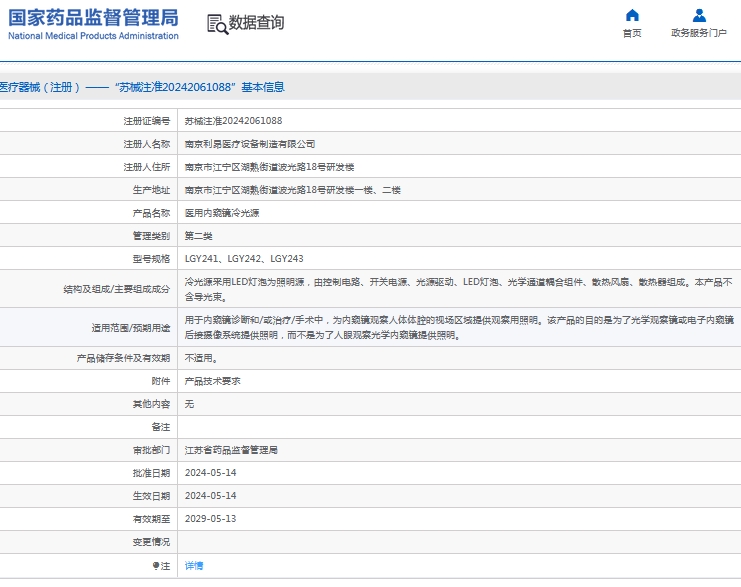Screen dimensions: 741x587
Task: Open the 首页 home icon
Action: click(632, 16)
